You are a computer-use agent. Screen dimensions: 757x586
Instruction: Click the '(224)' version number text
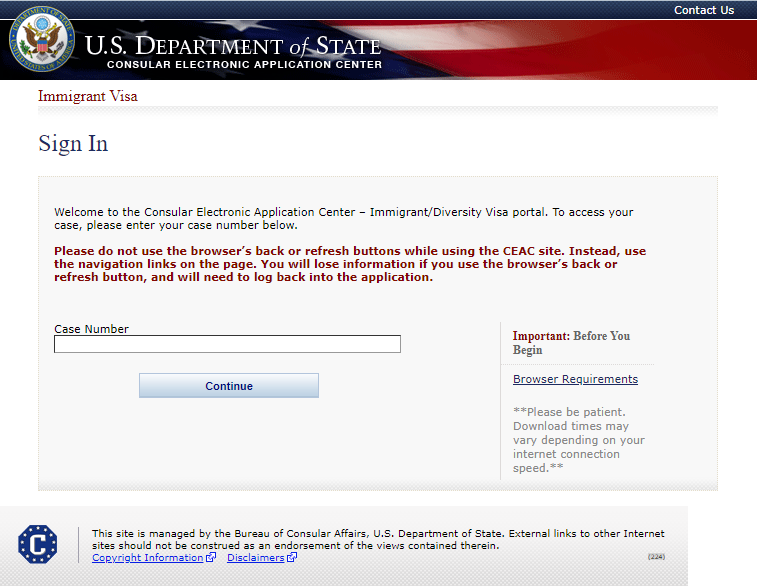pyautogui.click(x=657, y=557)
